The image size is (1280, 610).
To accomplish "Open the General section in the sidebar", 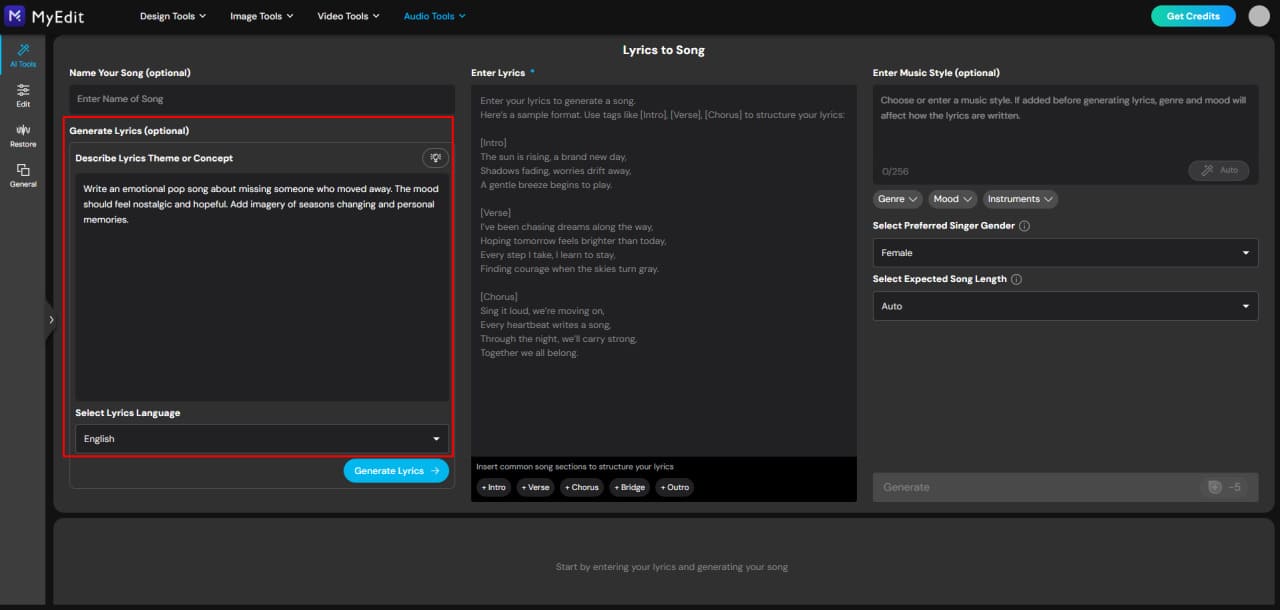I will click(22, 174).
